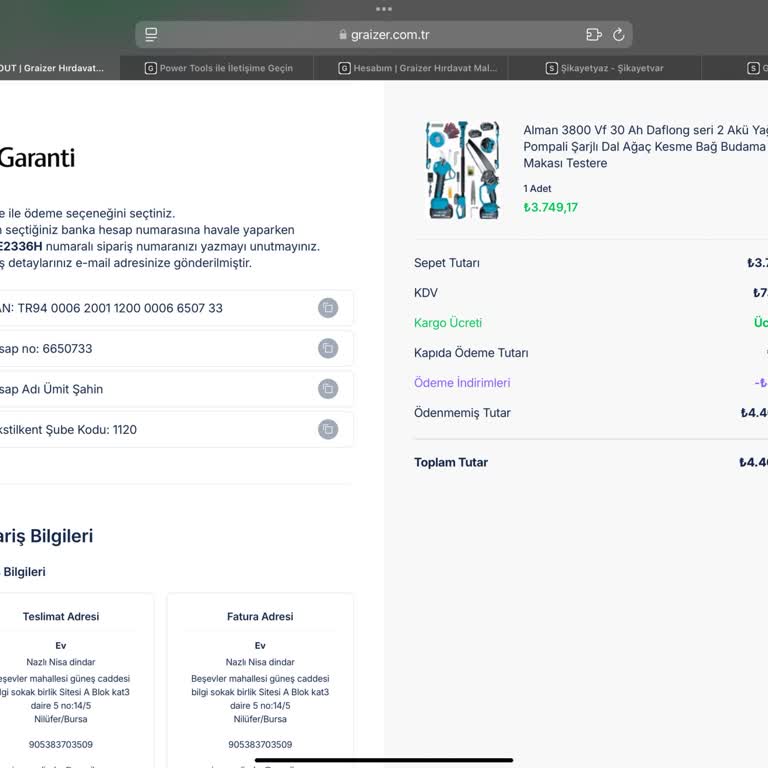
Task: Open the page reader menu icon
Action: pyautogui.click(x=151, y=35)
